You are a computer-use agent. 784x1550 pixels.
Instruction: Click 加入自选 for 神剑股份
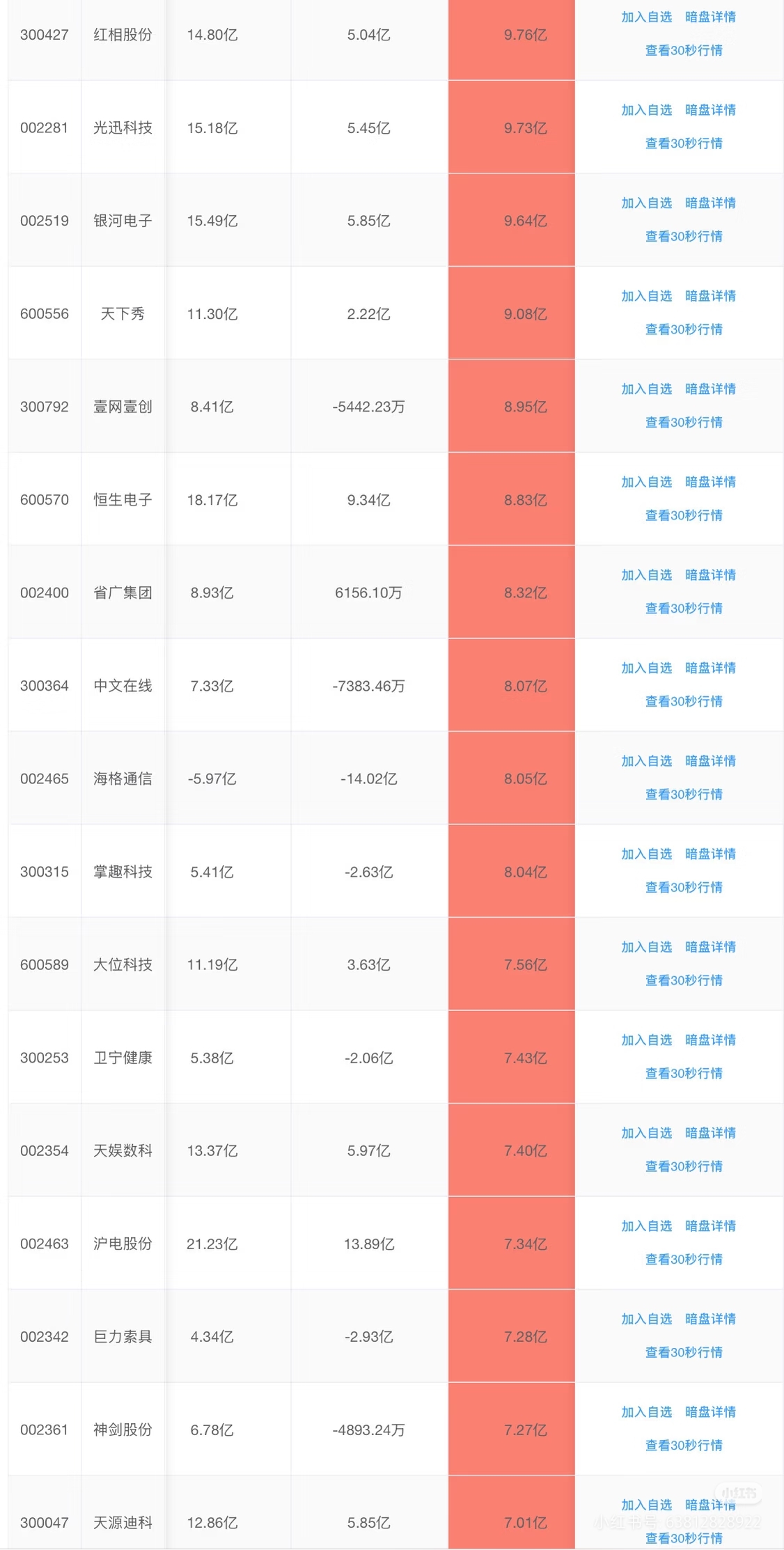click(646, 1411)
